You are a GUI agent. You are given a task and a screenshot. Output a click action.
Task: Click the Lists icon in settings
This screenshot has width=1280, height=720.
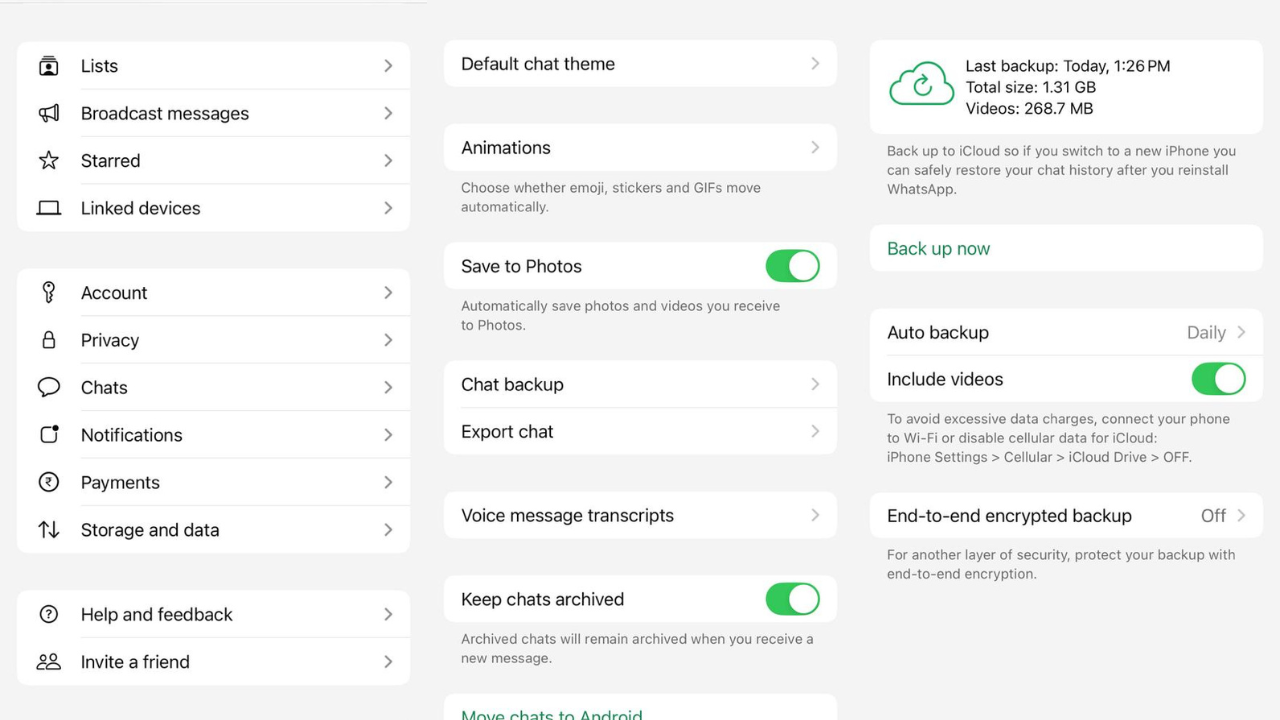[x=48, y=66]
